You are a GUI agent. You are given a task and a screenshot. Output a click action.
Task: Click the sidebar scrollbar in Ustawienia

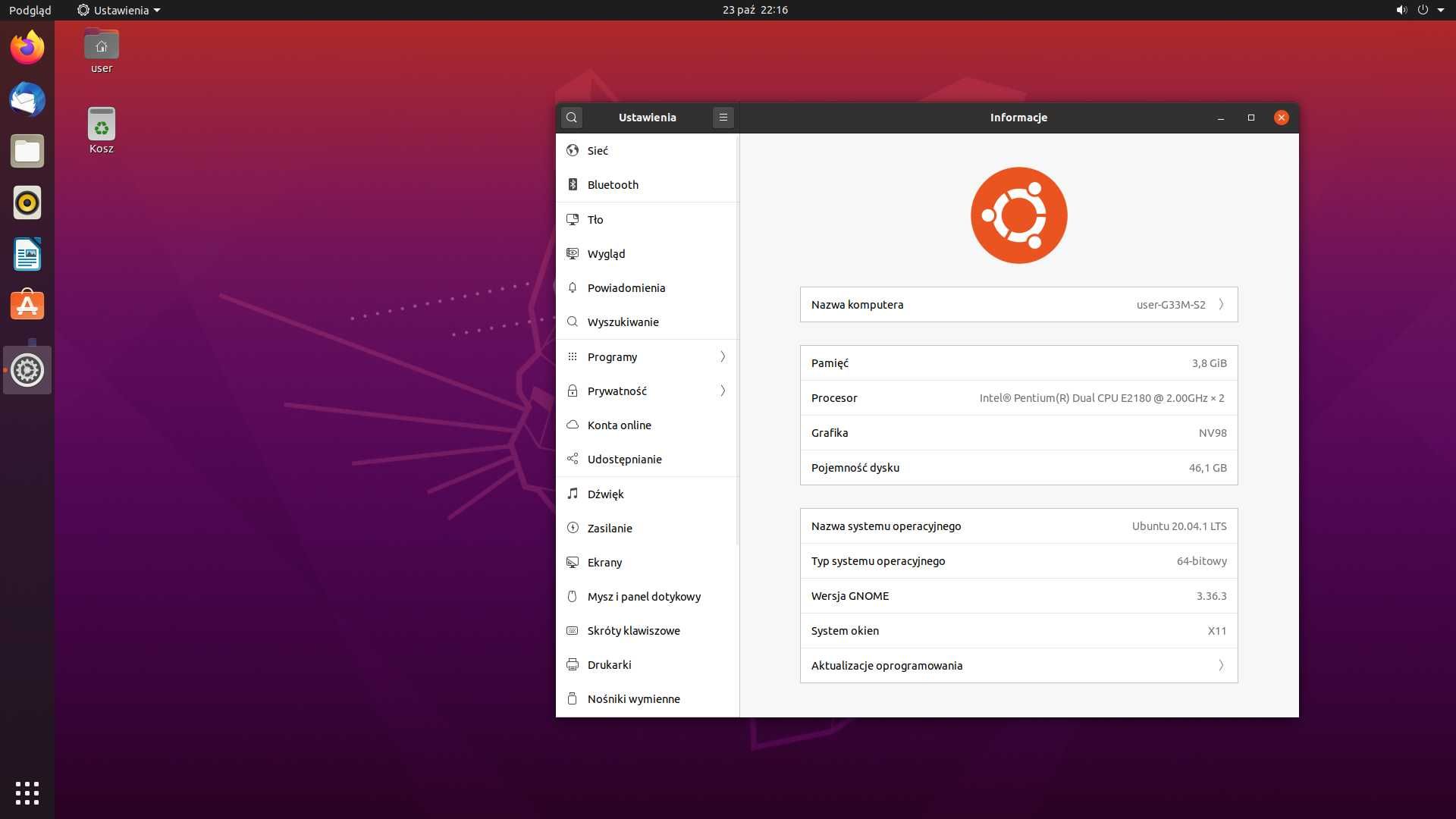[x=738, y=340]
